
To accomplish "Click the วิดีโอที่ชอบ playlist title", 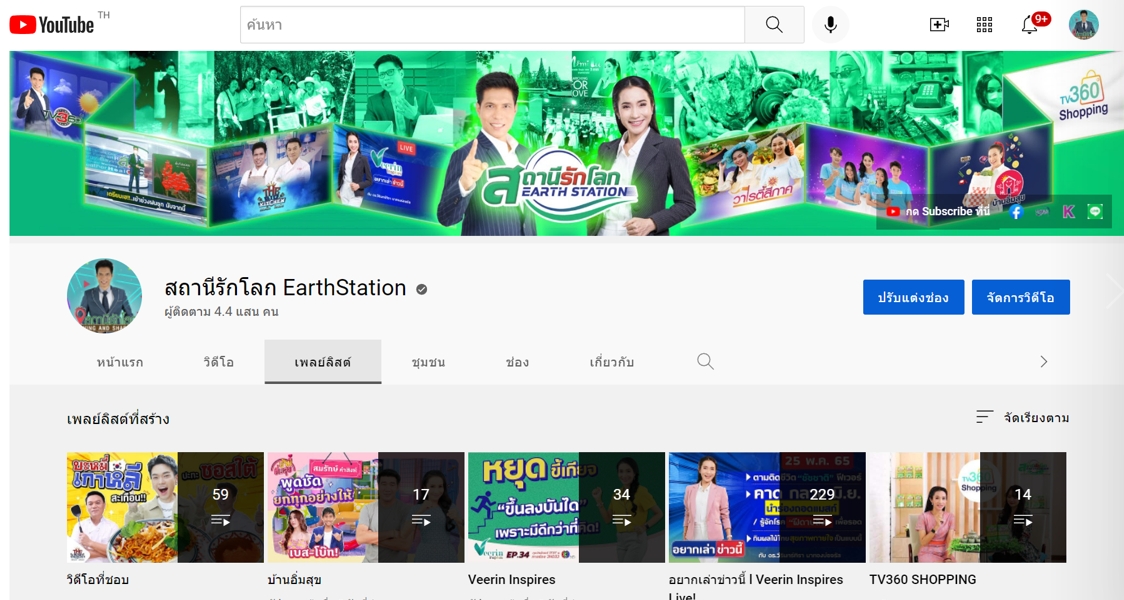I will click(x=97, y=579).
